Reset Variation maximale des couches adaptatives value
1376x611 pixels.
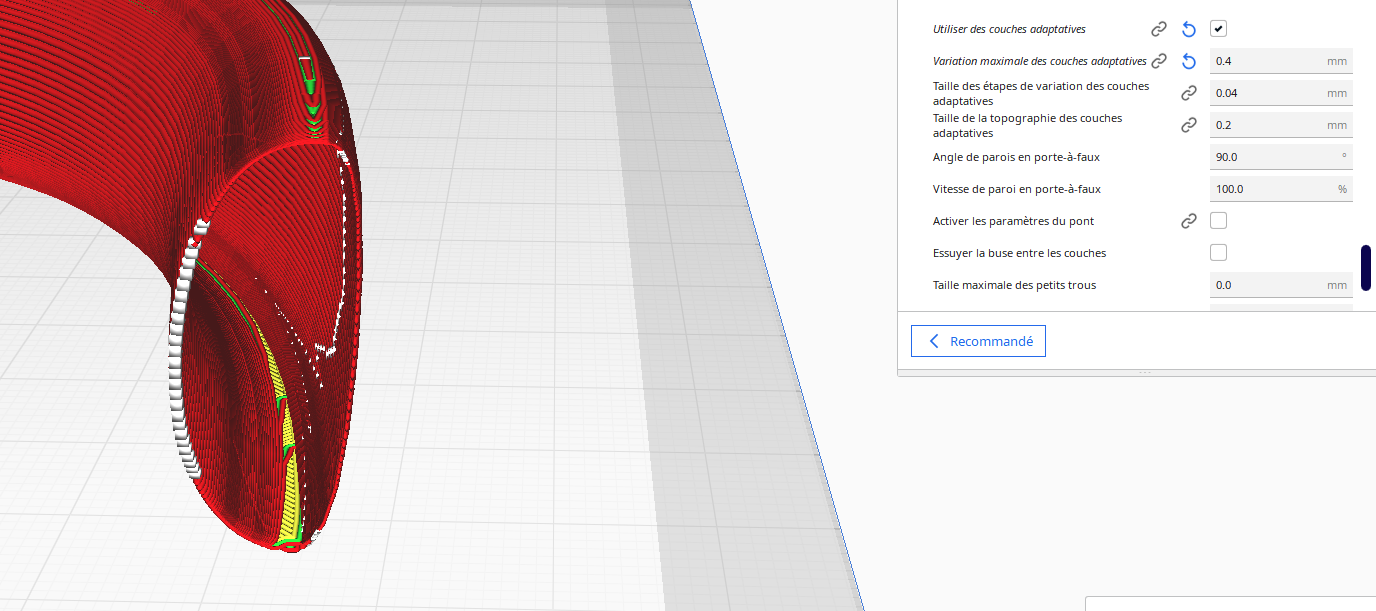[x=1189, y=61]
